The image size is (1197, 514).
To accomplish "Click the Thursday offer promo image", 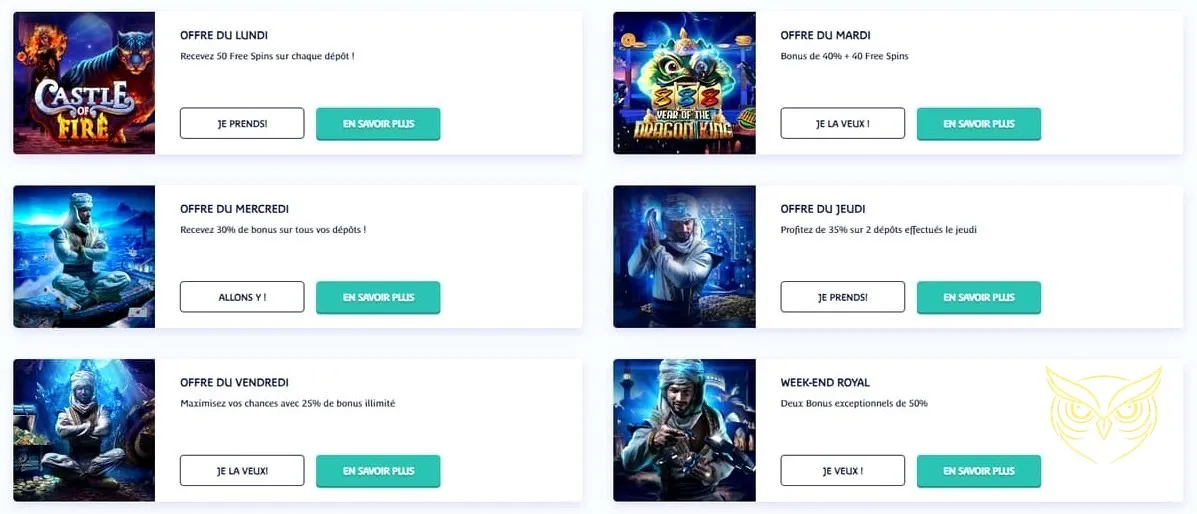I will point(684,257).
